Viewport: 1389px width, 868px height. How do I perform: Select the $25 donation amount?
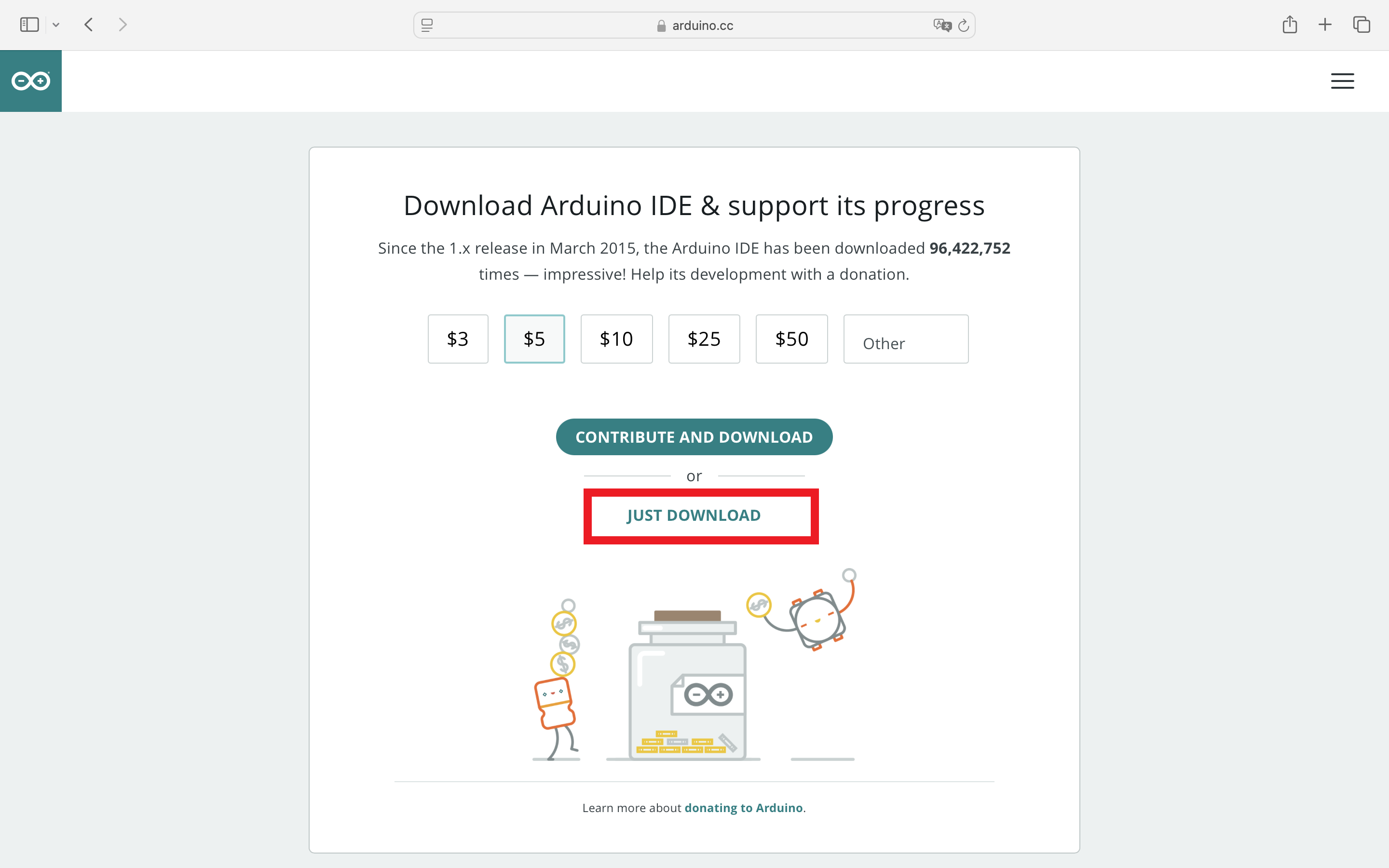[704, 339]
